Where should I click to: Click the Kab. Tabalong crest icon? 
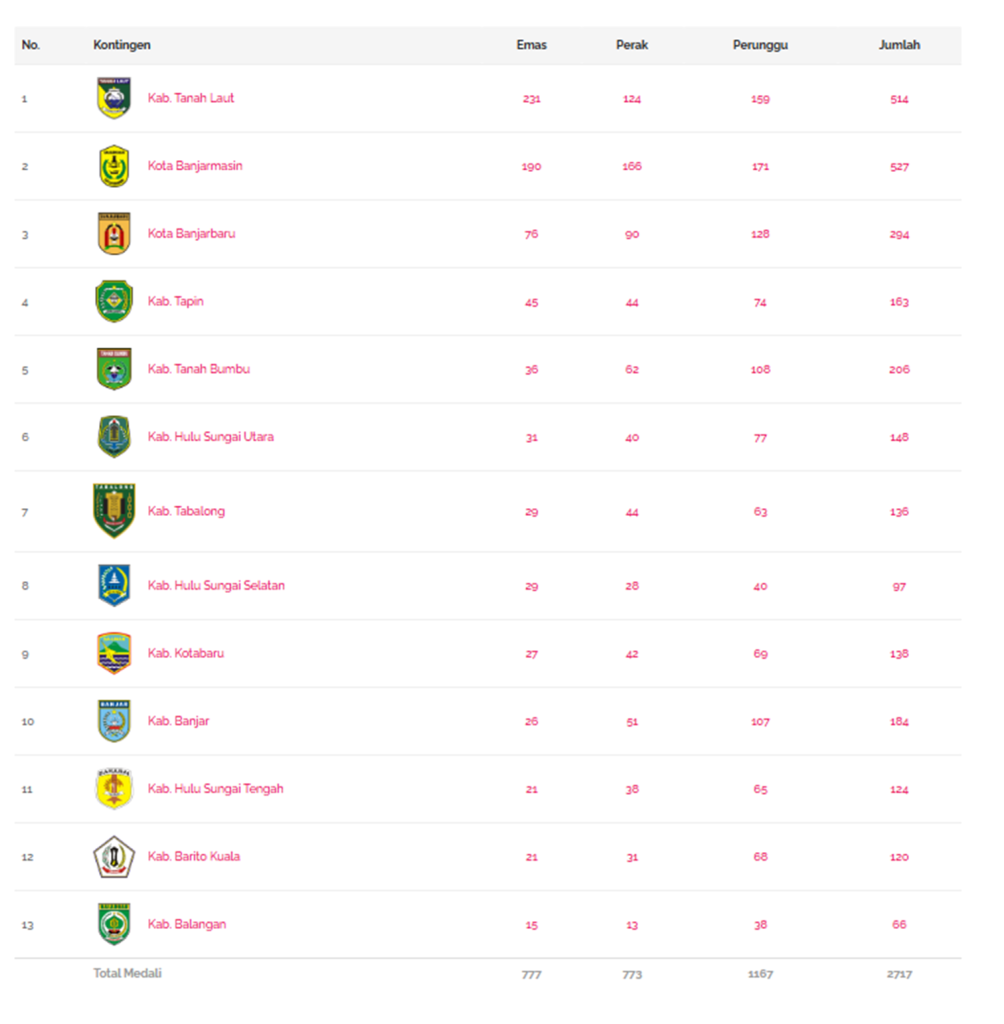pyautogui.click(x=114, y=511)
